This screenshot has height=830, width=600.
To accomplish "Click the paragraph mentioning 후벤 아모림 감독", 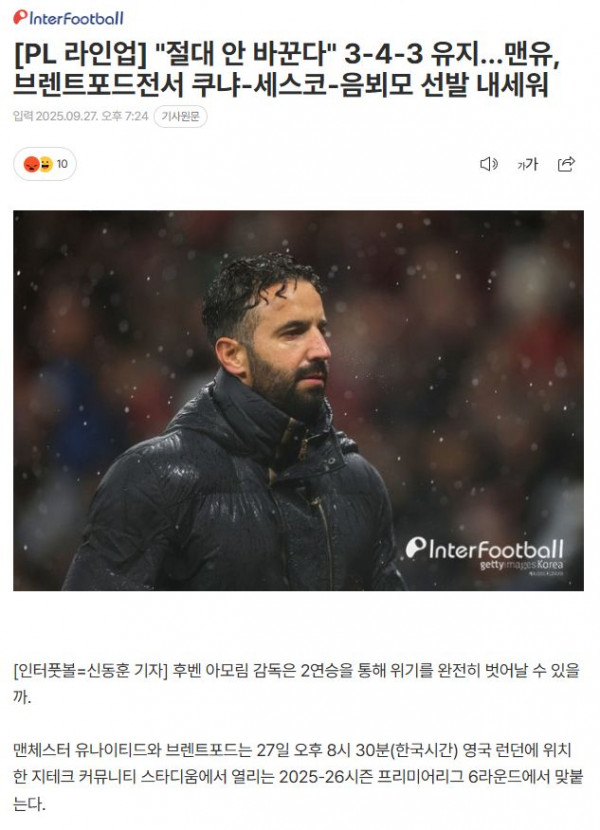I will (x=297, y=683).
